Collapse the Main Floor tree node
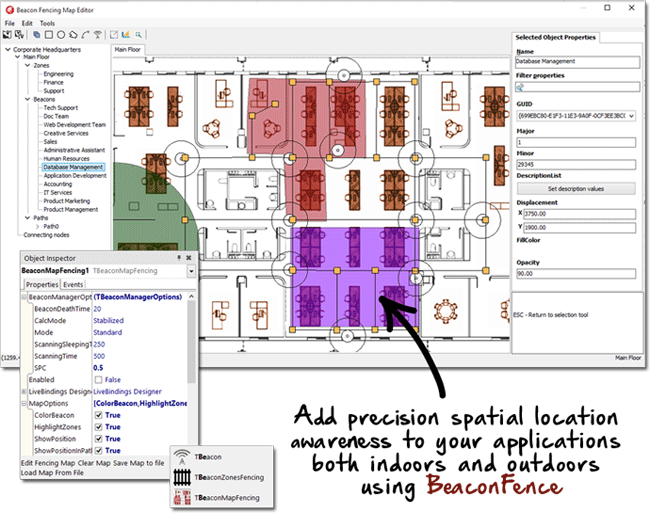 (17, 57)
